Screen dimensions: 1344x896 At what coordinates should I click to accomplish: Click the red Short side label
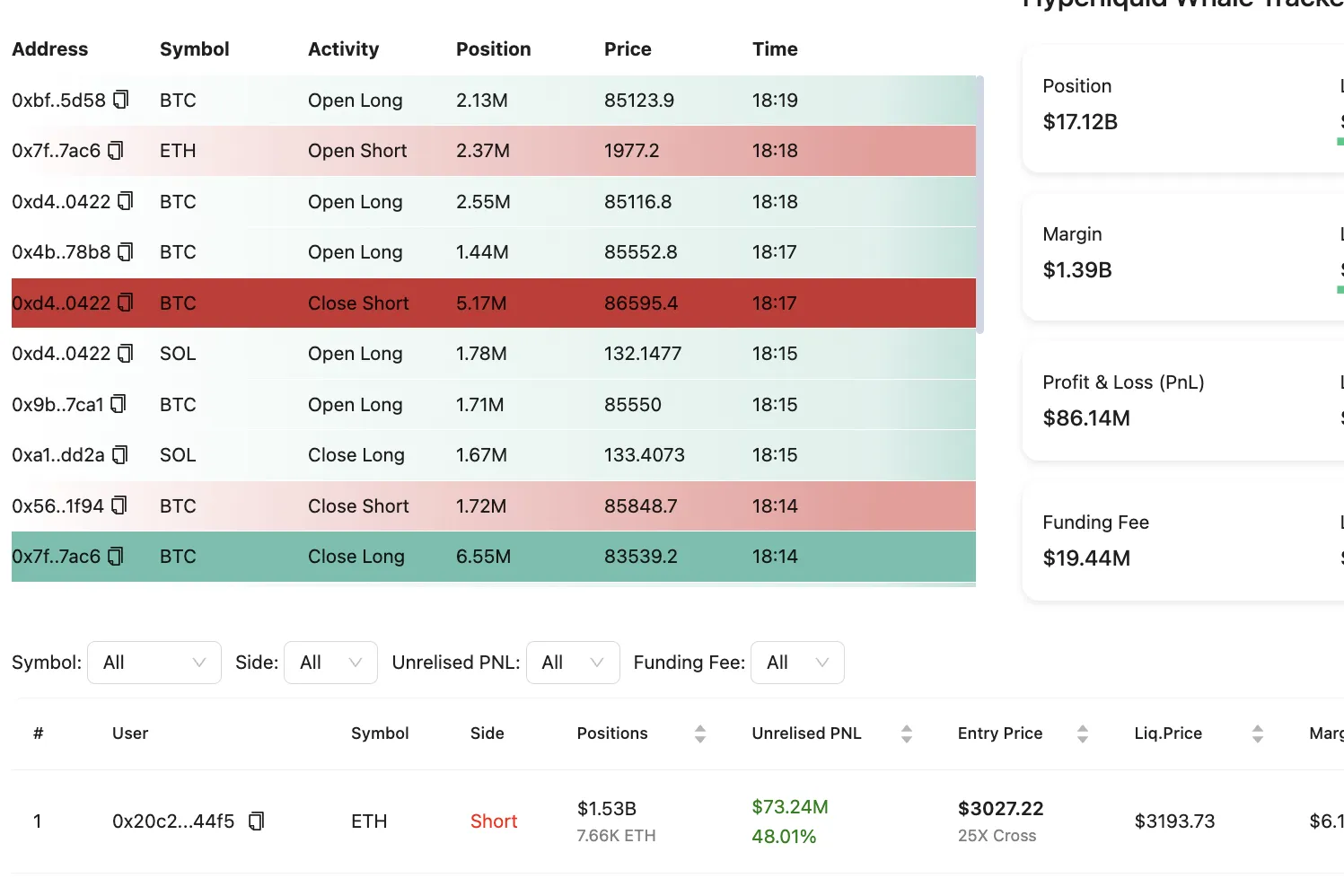click(x=494, y=821)
